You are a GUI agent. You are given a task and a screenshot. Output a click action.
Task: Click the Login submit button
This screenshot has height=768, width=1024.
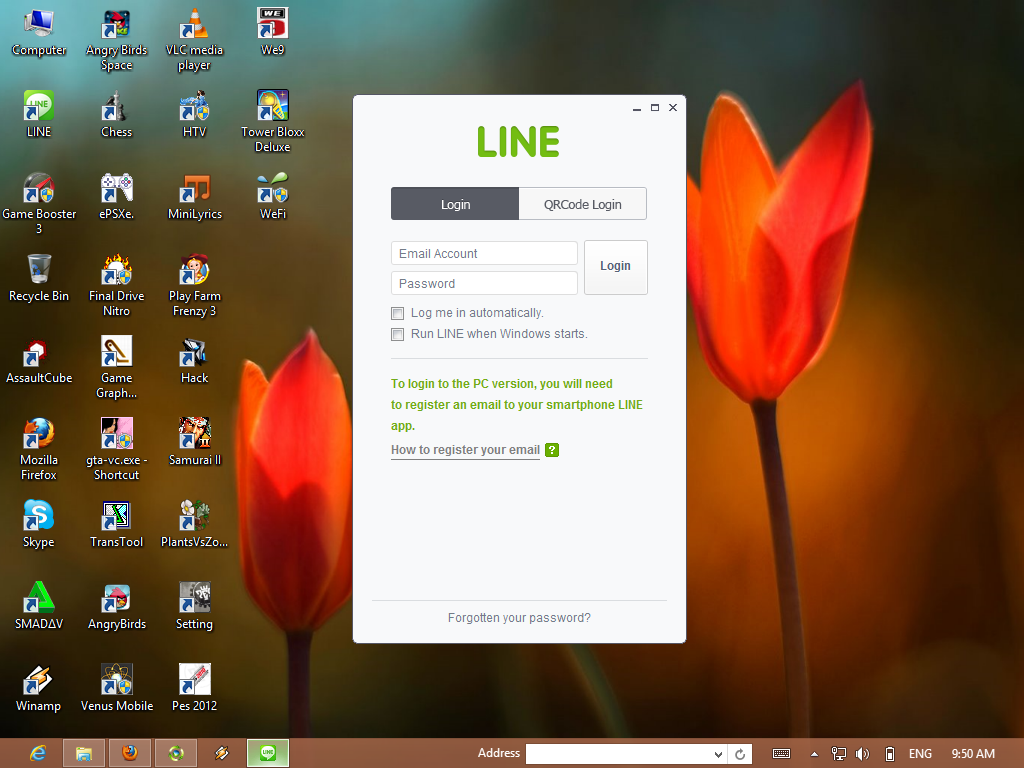[x=615, y=267]
